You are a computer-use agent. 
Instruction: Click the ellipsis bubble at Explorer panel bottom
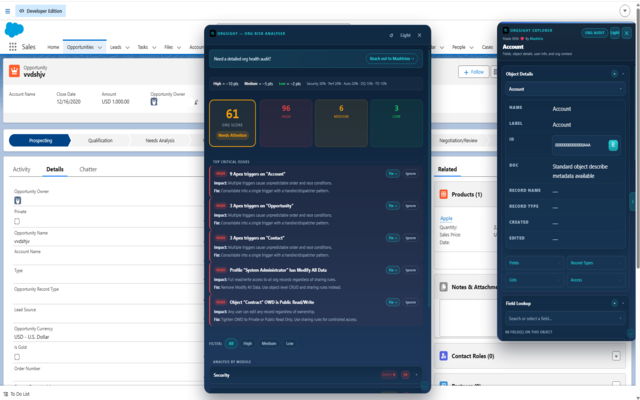(630, 334)
